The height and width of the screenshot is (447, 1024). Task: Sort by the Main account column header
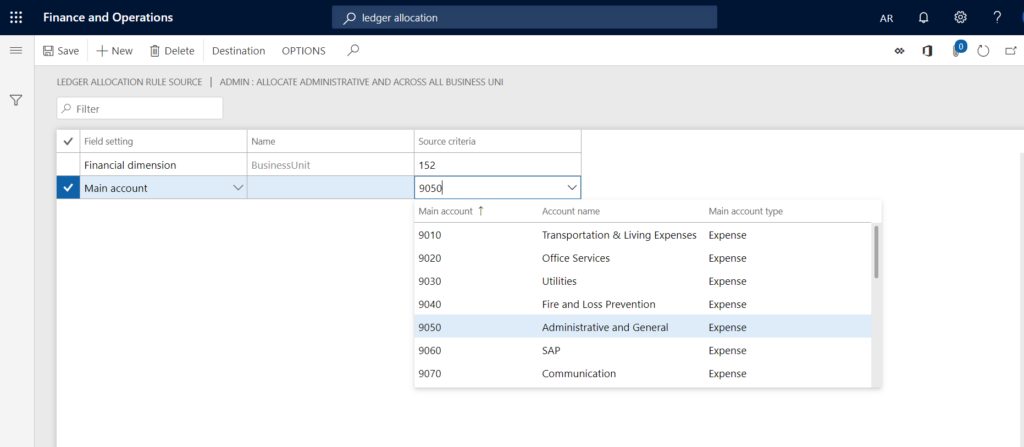(445, 211)
